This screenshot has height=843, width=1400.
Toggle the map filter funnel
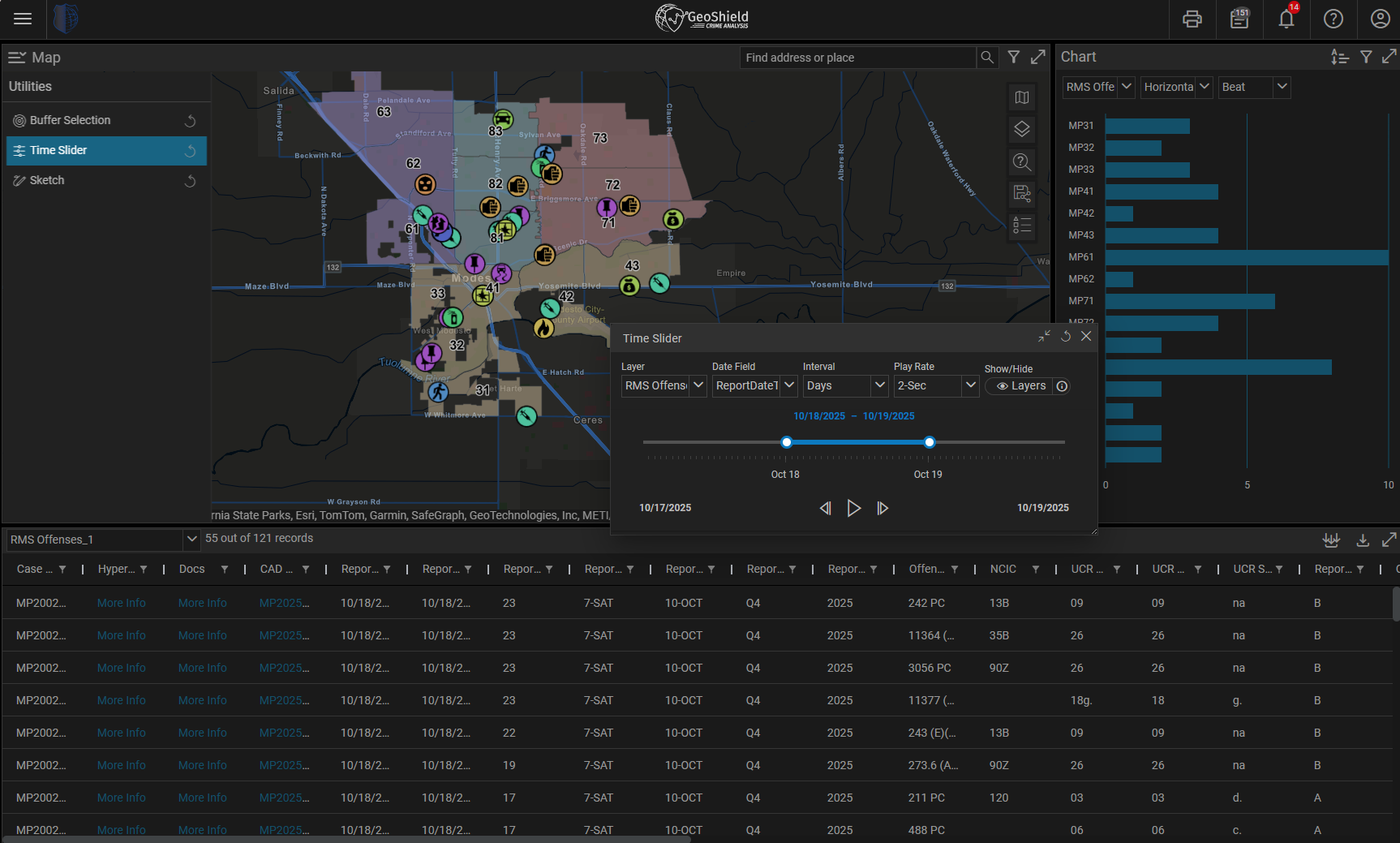pos(1014,57)
